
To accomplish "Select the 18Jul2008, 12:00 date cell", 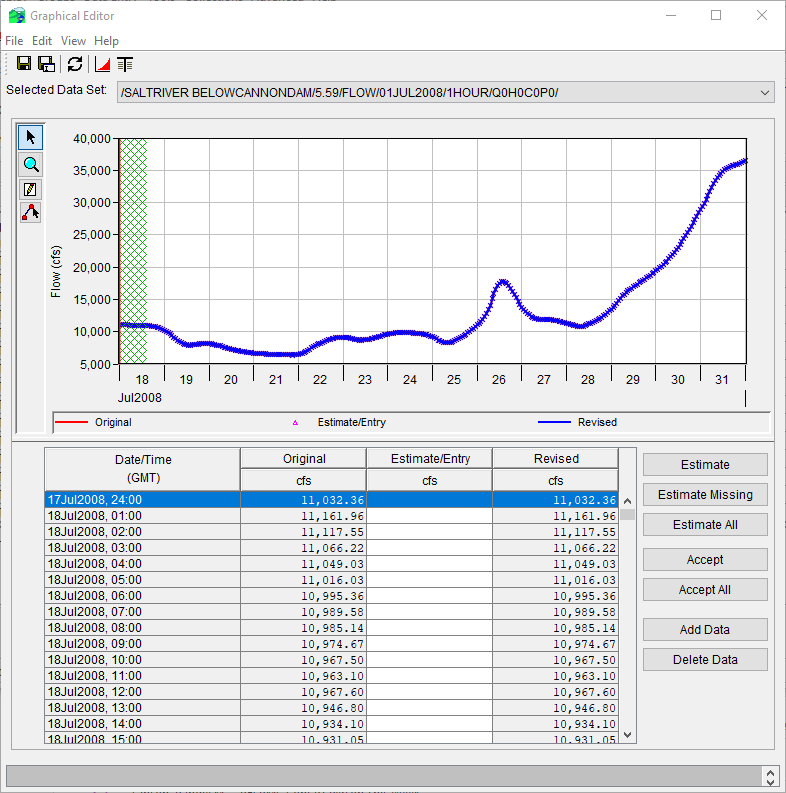I will click(143, 692).
